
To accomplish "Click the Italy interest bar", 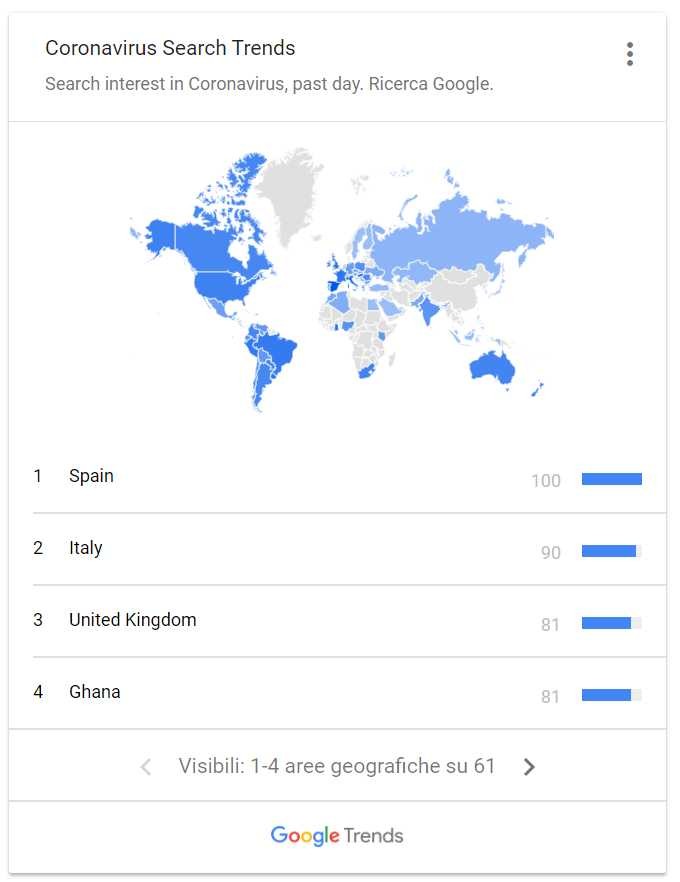I will click(611, 551).
